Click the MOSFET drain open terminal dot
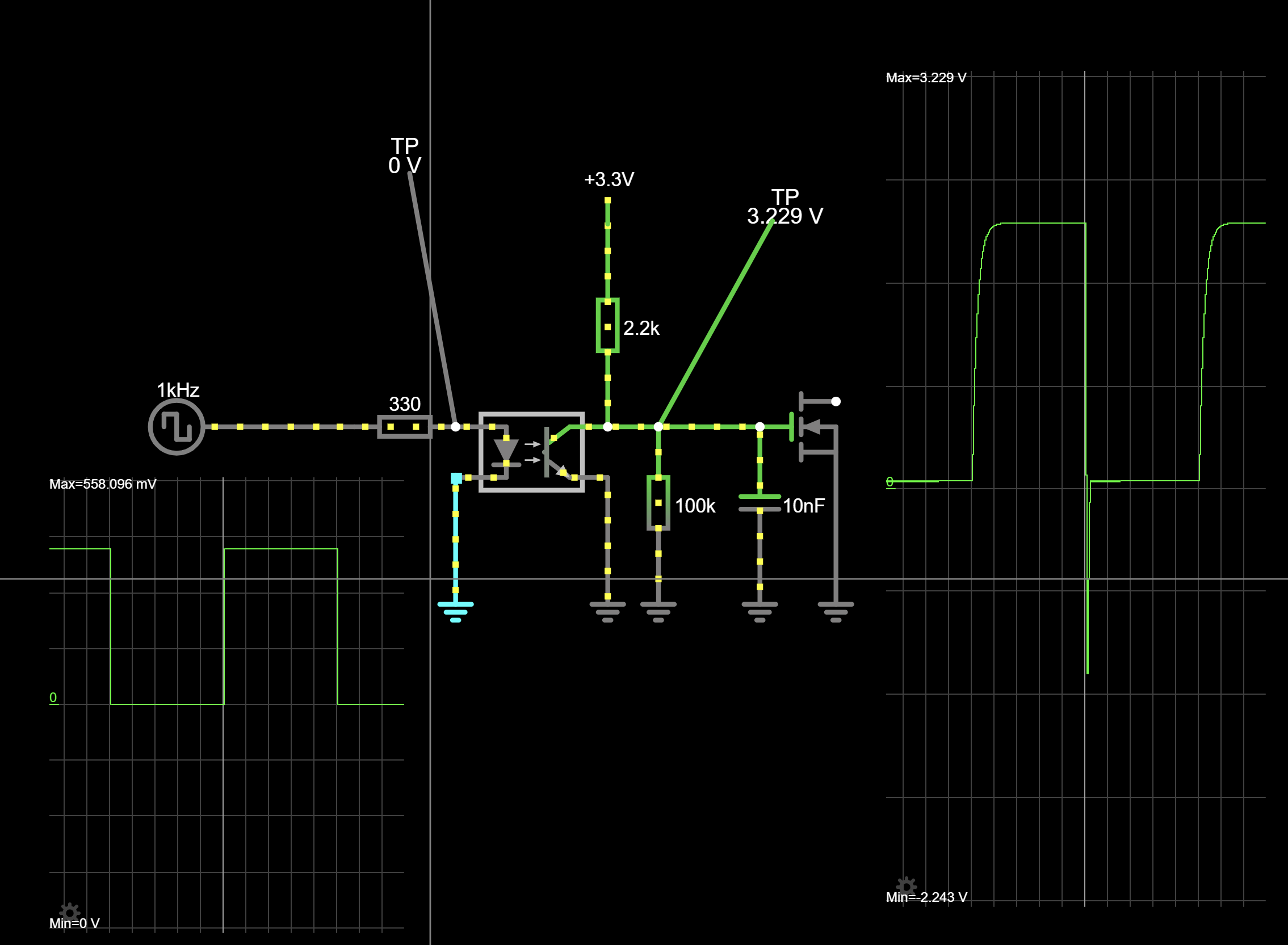The height and width of the screenshot is (945, 1288). [836, 402]
